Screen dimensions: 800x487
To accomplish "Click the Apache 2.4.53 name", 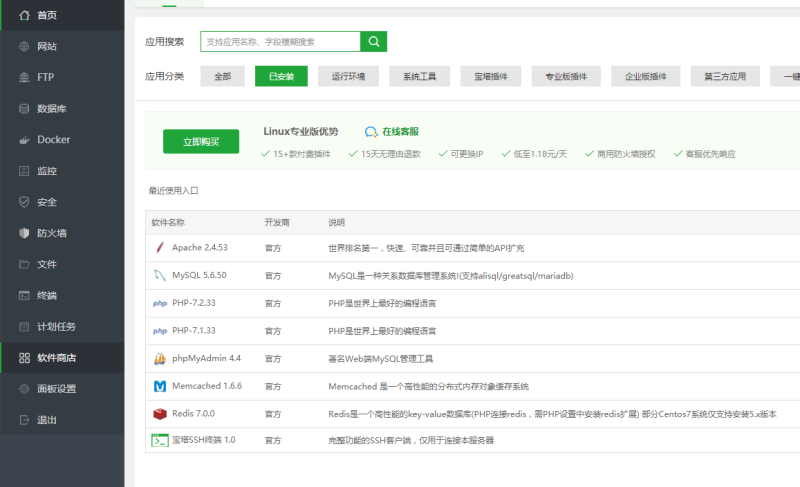I will [200, 247].
